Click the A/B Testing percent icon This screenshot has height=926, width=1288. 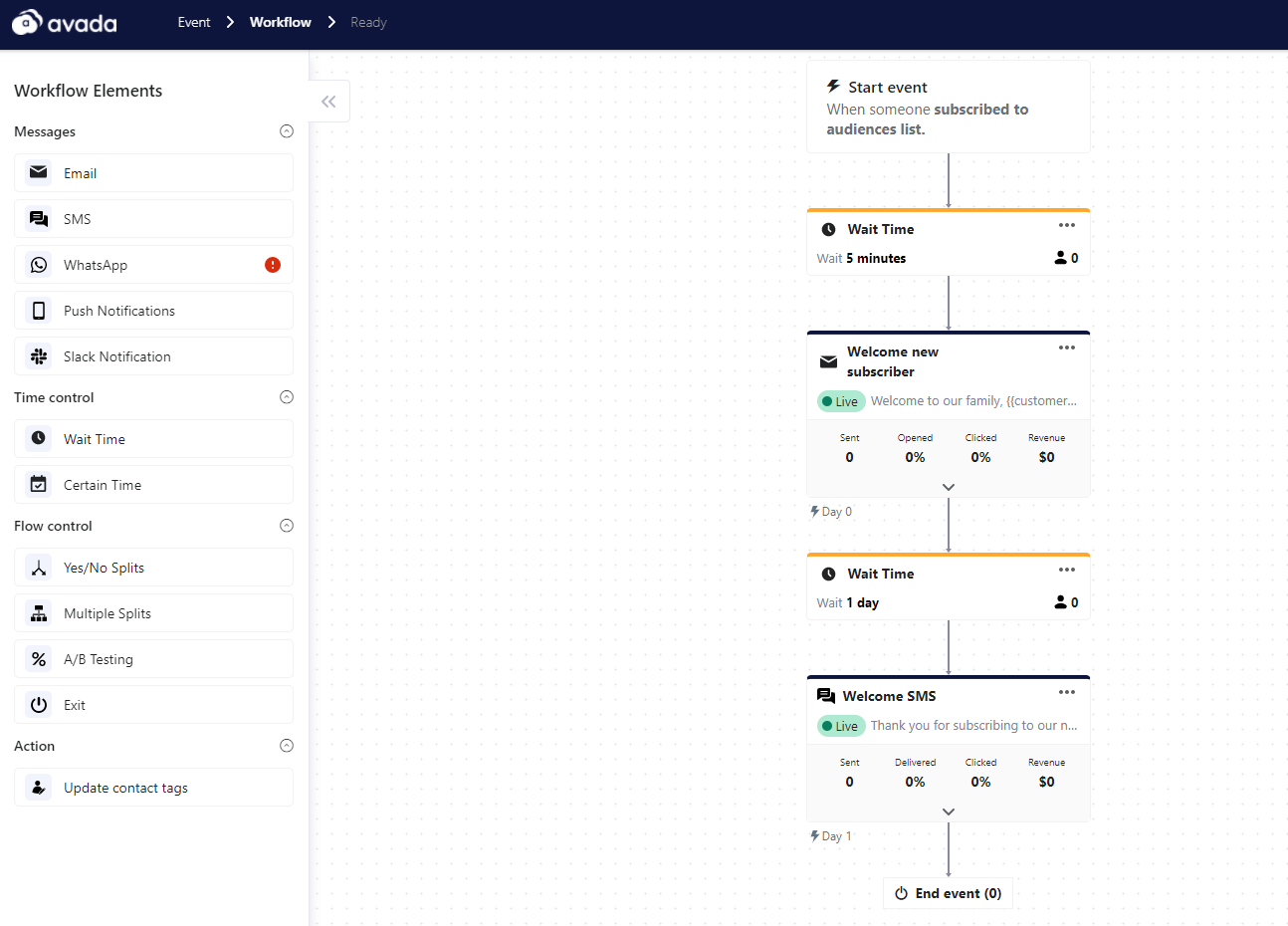point(39,659)
